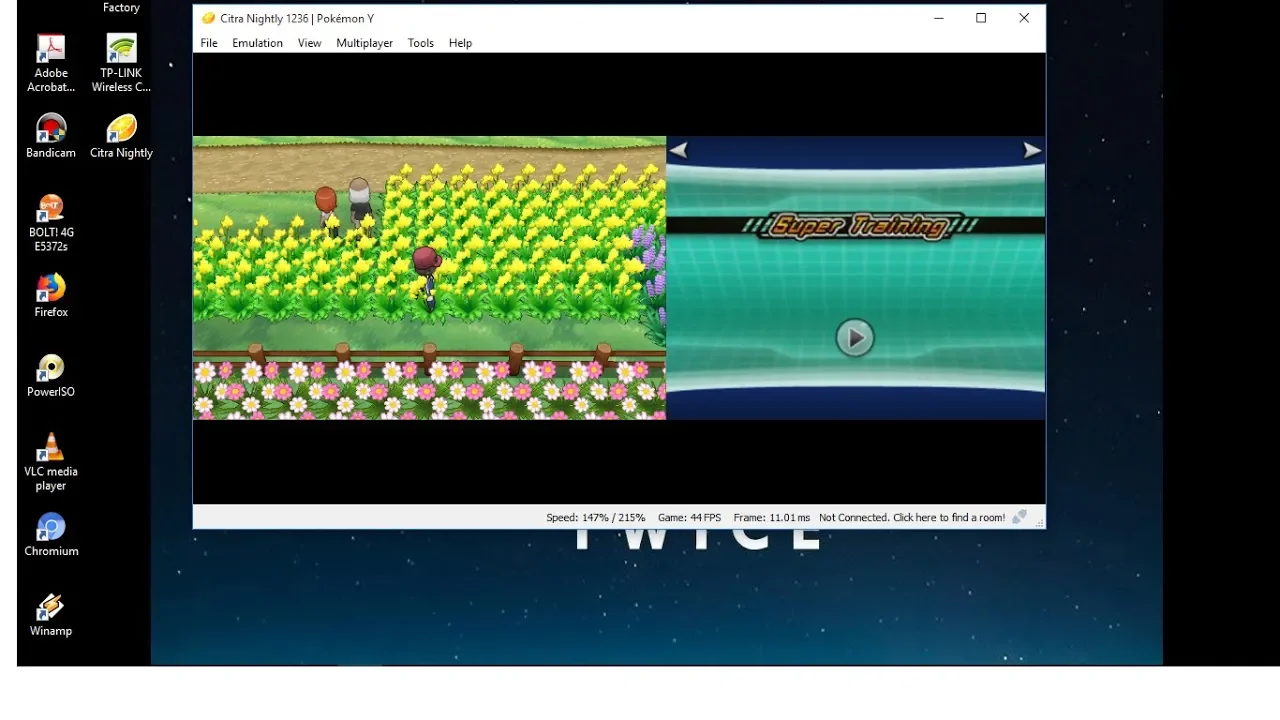1280x720 pixels.
Task: Click the Speed 147% / 215% readout
Action: (595, 517)
